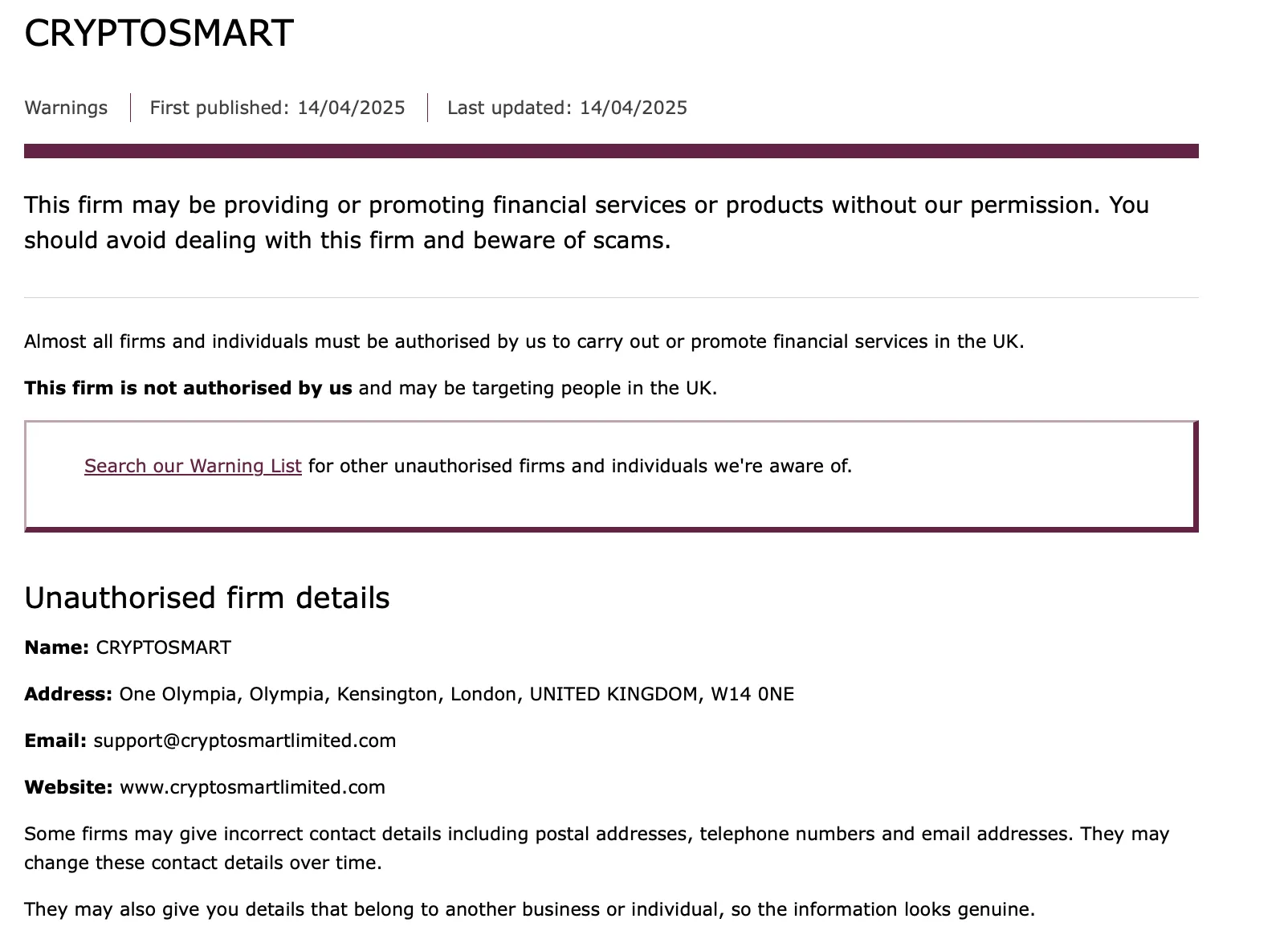Click the bold Name: label
Screen dimensions: 1288x943
point(56,647)
